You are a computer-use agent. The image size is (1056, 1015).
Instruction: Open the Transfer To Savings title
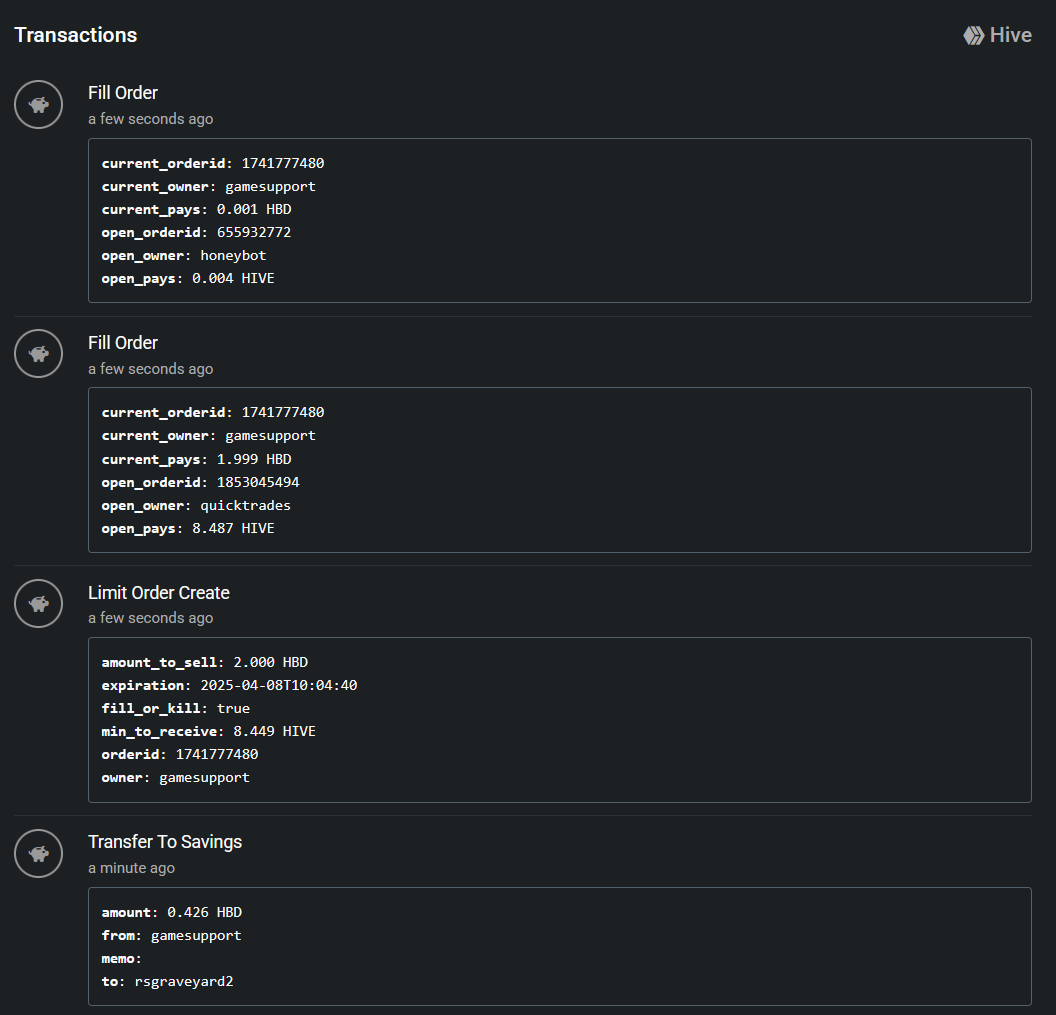tap(165, 842)
